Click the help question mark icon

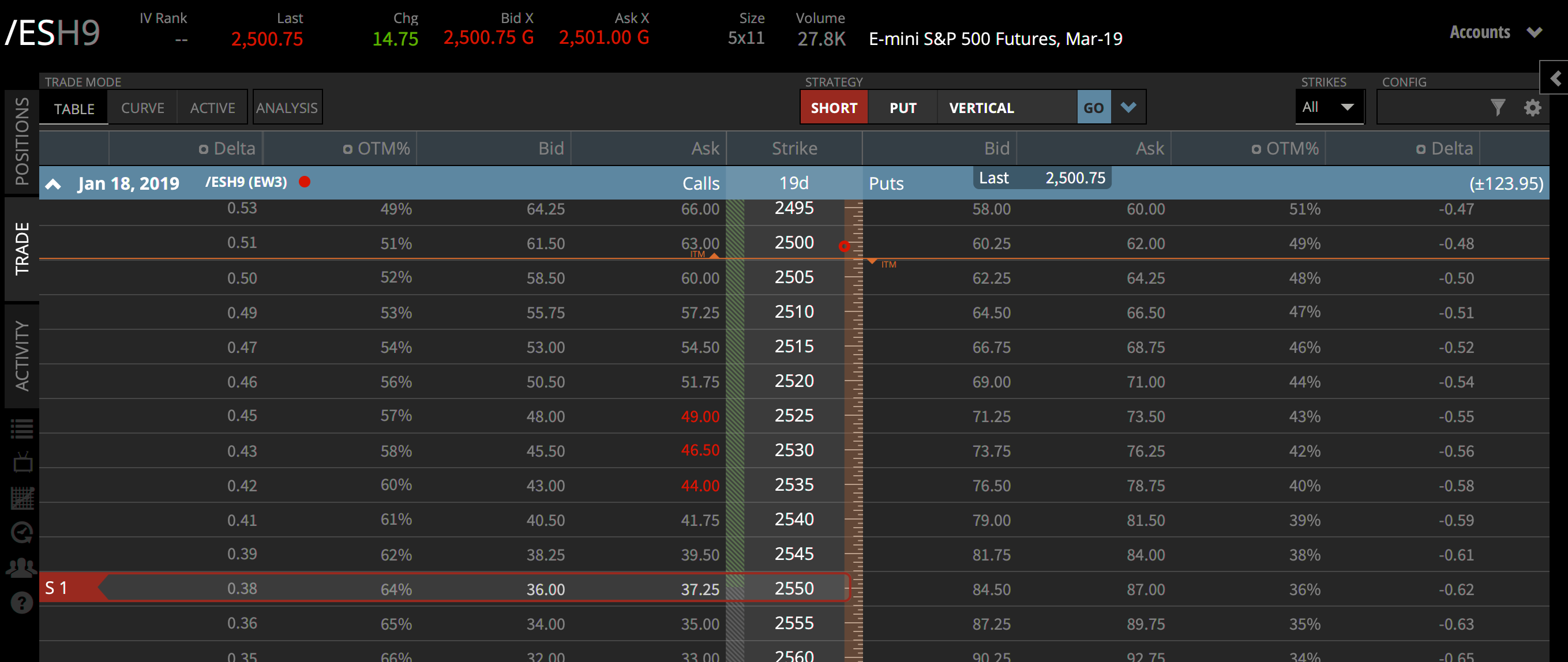pos(22,603)
